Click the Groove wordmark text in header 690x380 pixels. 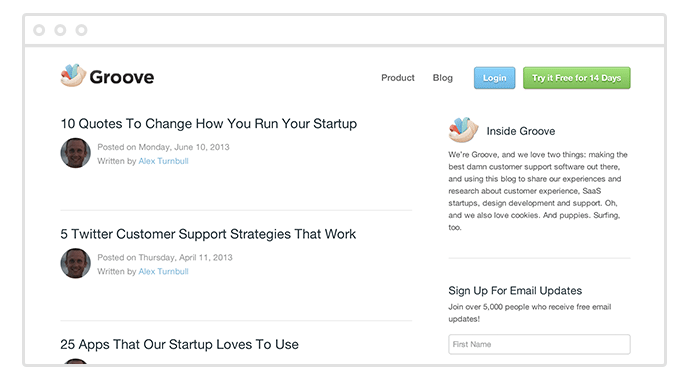coord(122,77)
